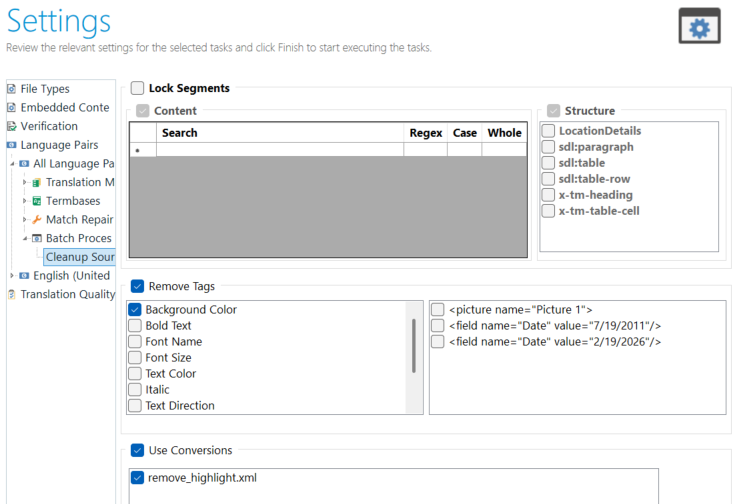Viewport: 737px width, 504px height.
Task: Enable the Lock Segments checkbox
Action: pyautogui.click(x=137, y=88)
